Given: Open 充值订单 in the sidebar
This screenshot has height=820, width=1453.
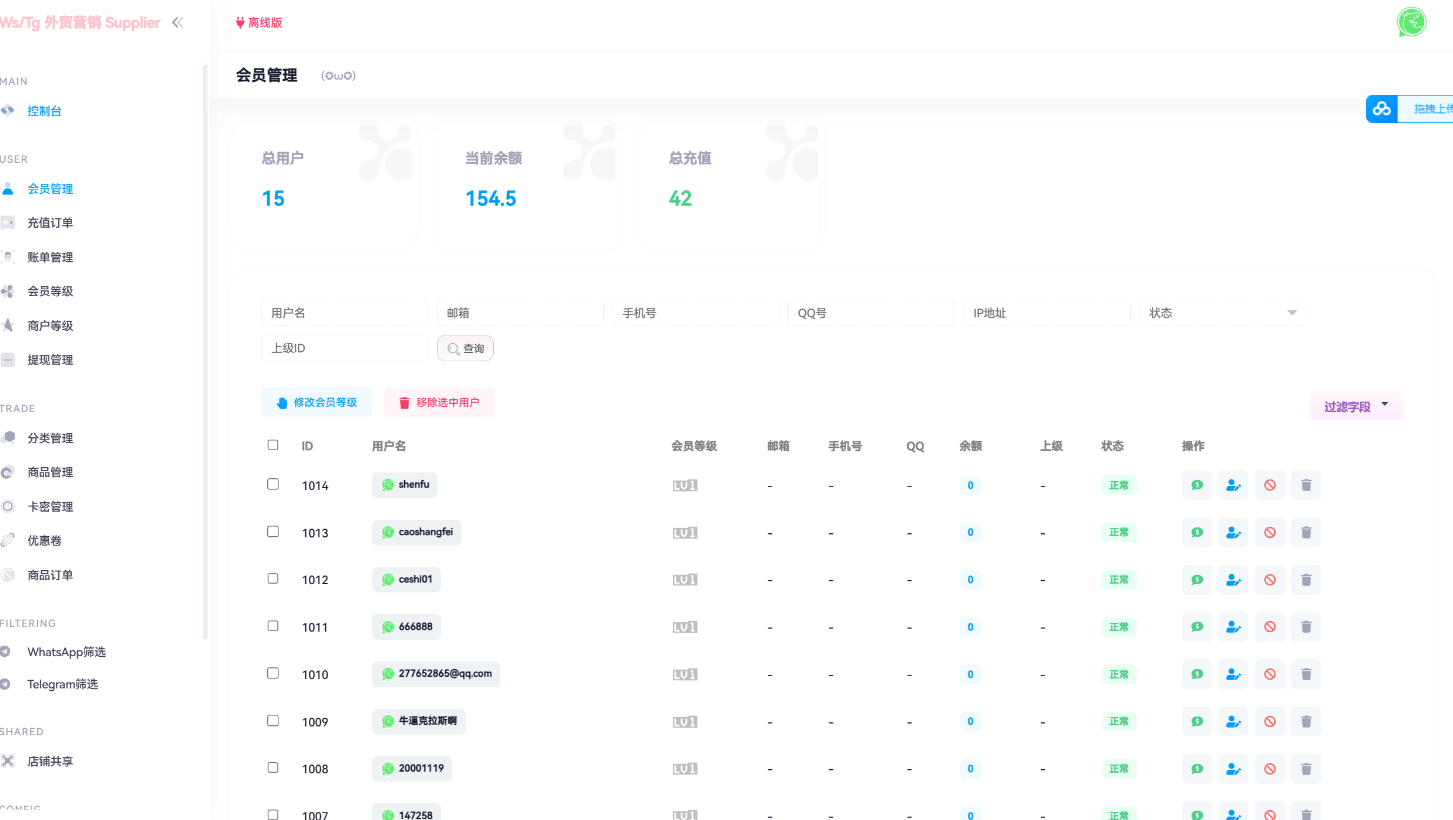Looking at the screenshot, I should pyautogui.click(x=50, y=223).
